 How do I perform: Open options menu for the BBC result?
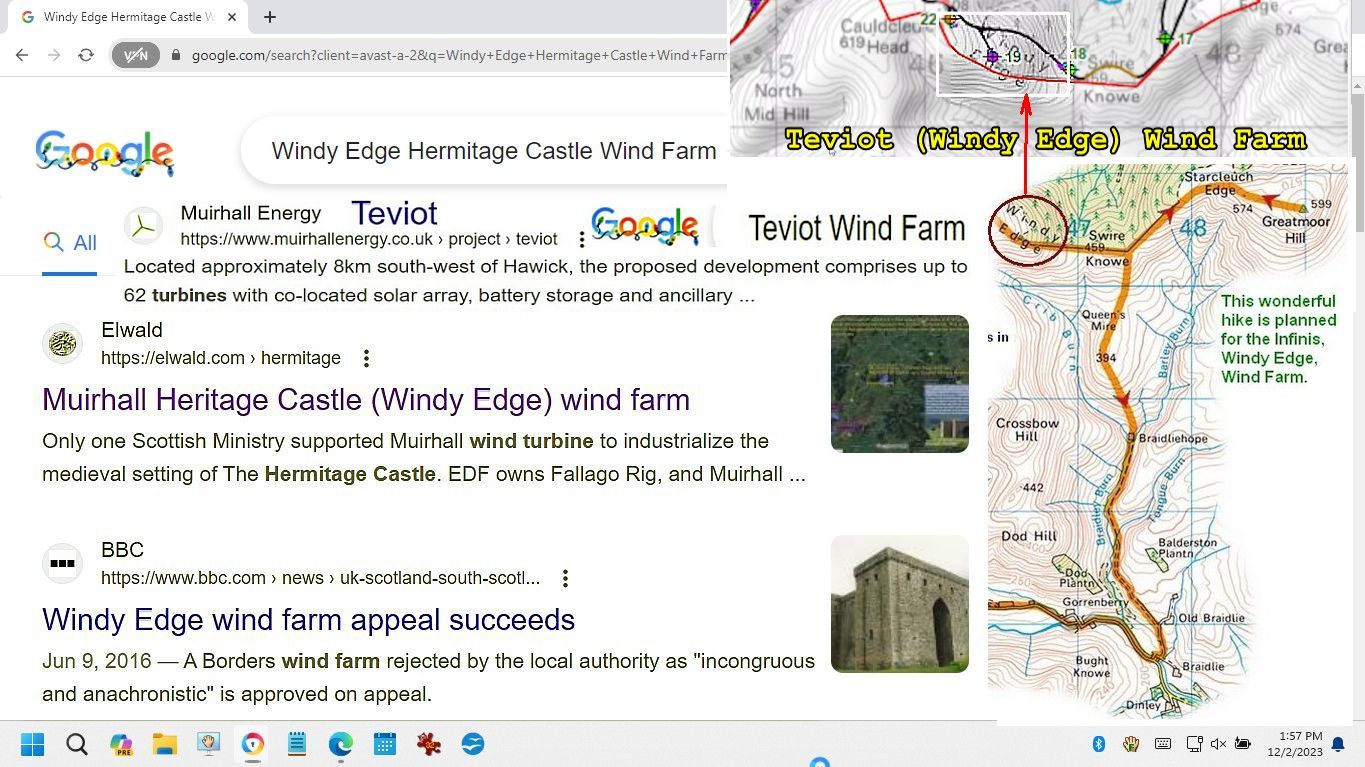[x=565, y=578]
